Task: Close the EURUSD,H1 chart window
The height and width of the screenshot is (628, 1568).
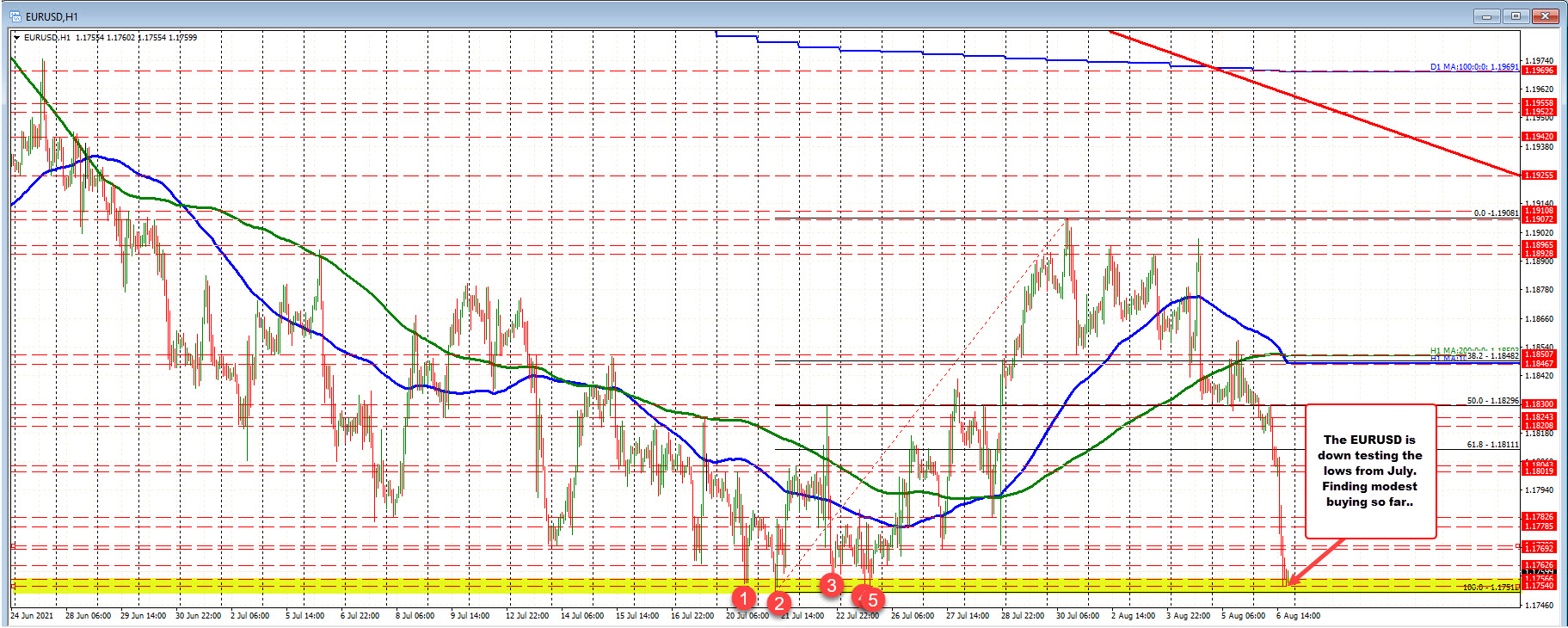Action: (1546, 16)
